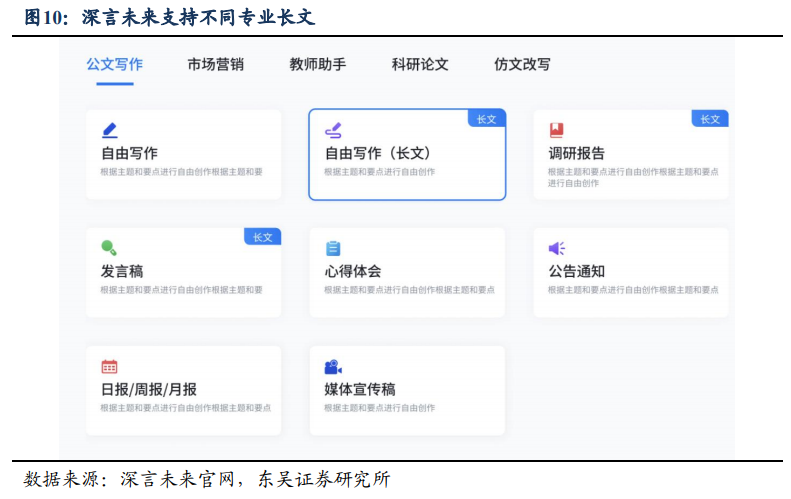Screen dimensions: 791x499
Task: Click the purple writing icon on 自由写作（长文）
Action: (x=333, y=130)
